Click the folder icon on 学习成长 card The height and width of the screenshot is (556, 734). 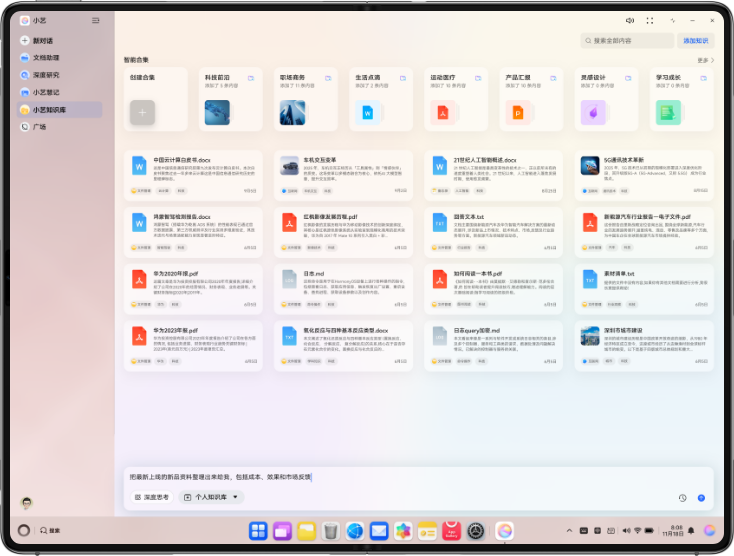pos(704,78)
